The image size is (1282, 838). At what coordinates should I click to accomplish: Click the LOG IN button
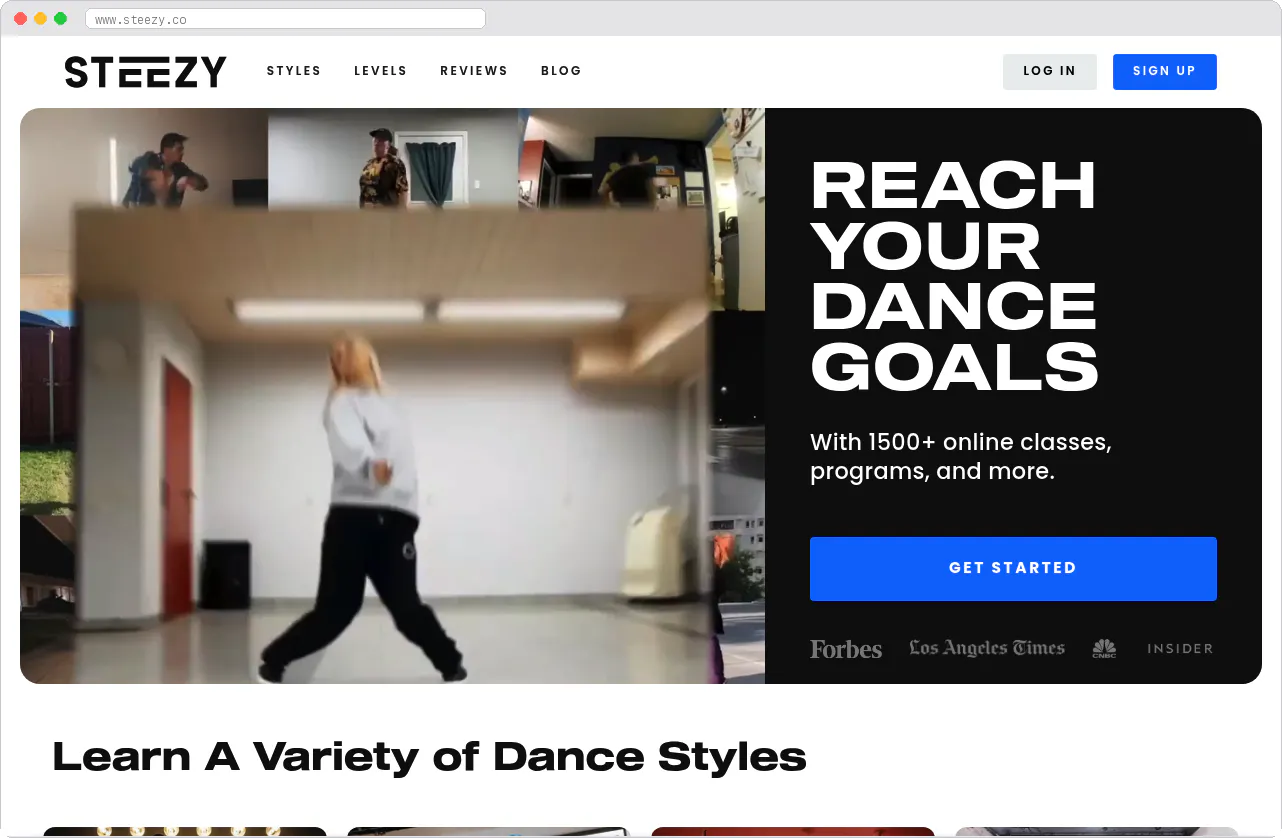[1049, 71]
